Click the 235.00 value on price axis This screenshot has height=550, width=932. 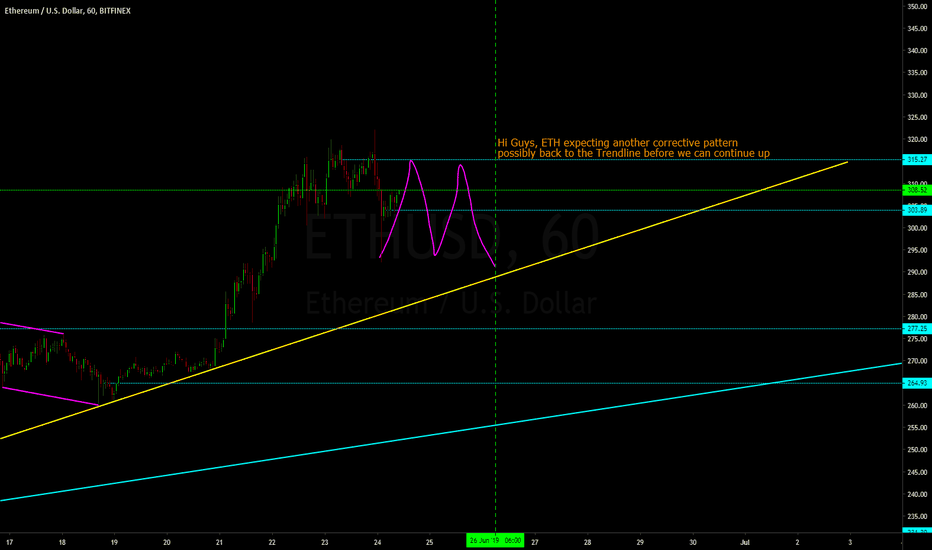point(917,517)
